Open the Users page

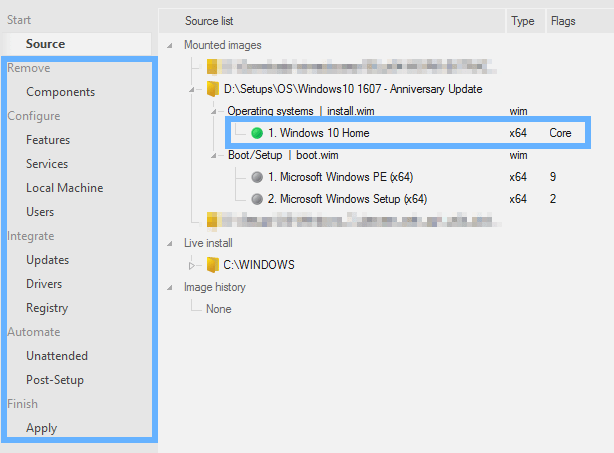[x=40, y=212]
